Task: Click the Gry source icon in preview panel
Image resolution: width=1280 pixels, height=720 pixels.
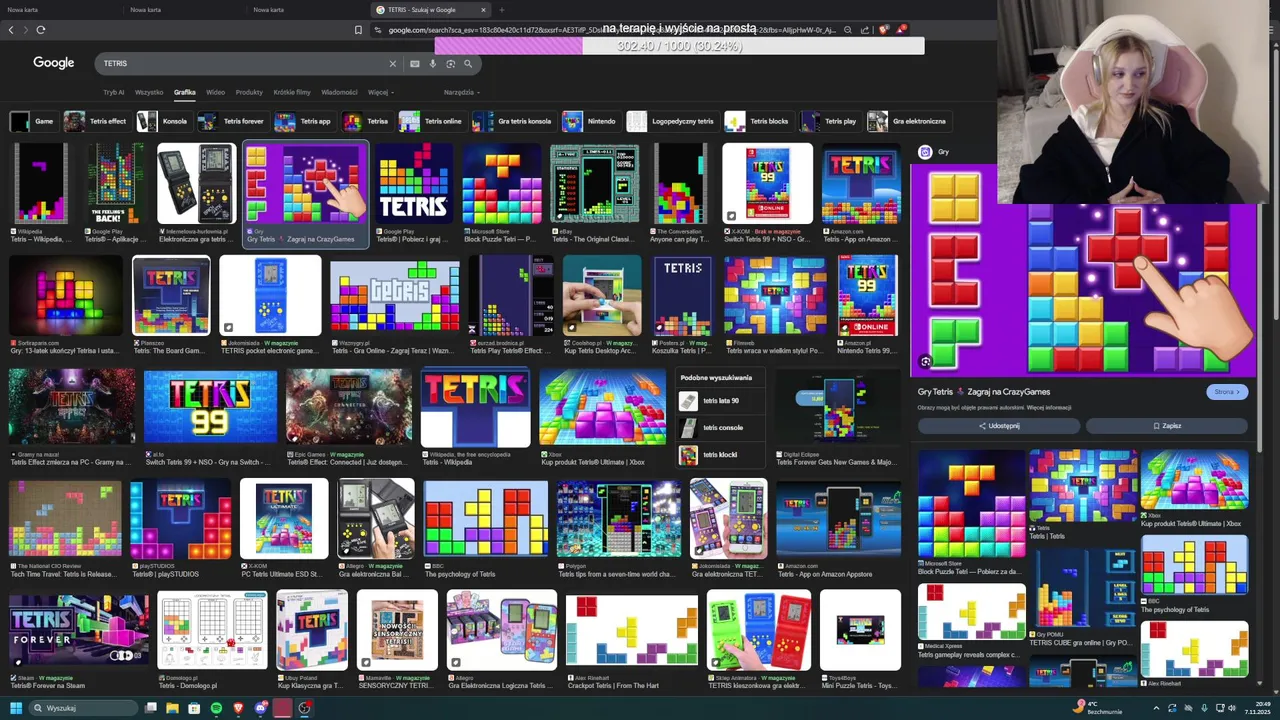Action: (x=925, y=152)
